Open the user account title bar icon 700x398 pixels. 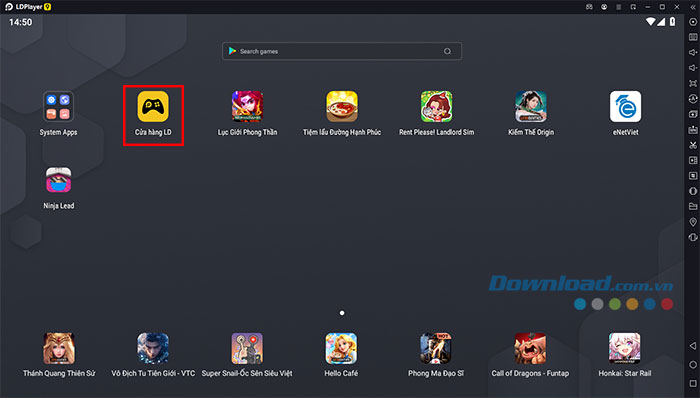click(604, 7)
